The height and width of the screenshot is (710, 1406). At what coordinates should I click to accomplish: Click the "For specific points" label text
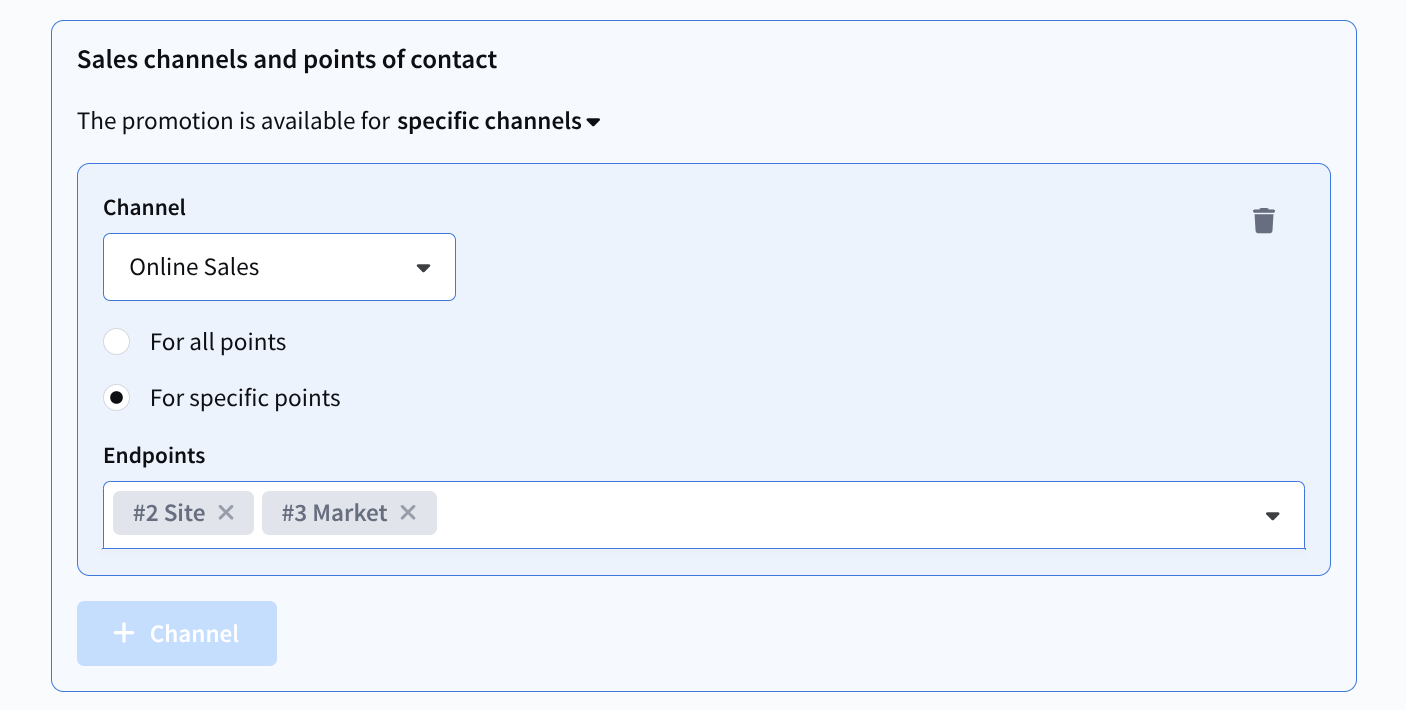point(245,398)
